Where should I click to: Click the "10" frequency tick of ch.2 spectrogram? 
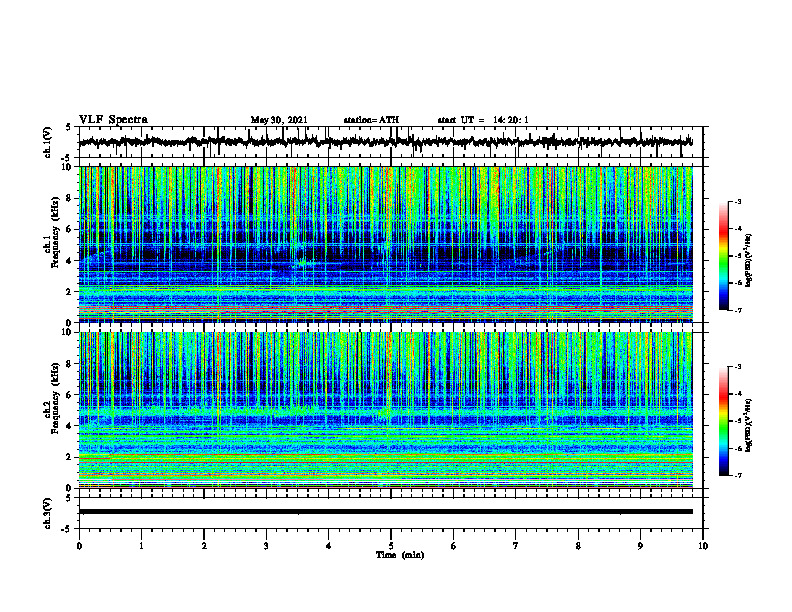pyautogui.click(x=69, y=332)
